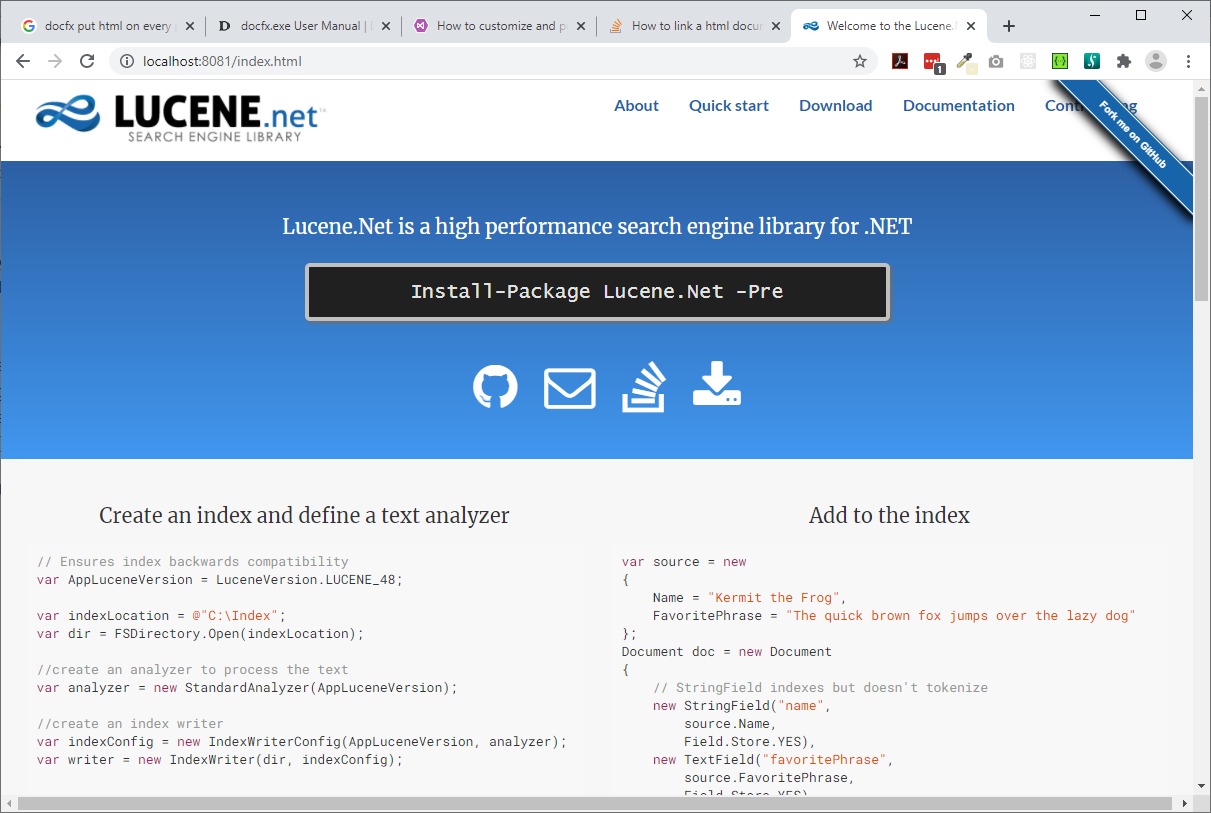
Task: Go forward in browser history
Action: tap(55, 61)
